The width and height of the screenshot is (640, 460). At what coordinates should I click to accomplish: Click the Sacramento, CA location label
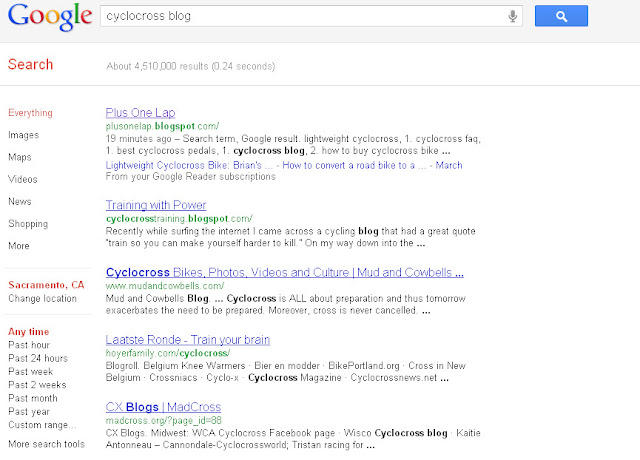point(46,285)
